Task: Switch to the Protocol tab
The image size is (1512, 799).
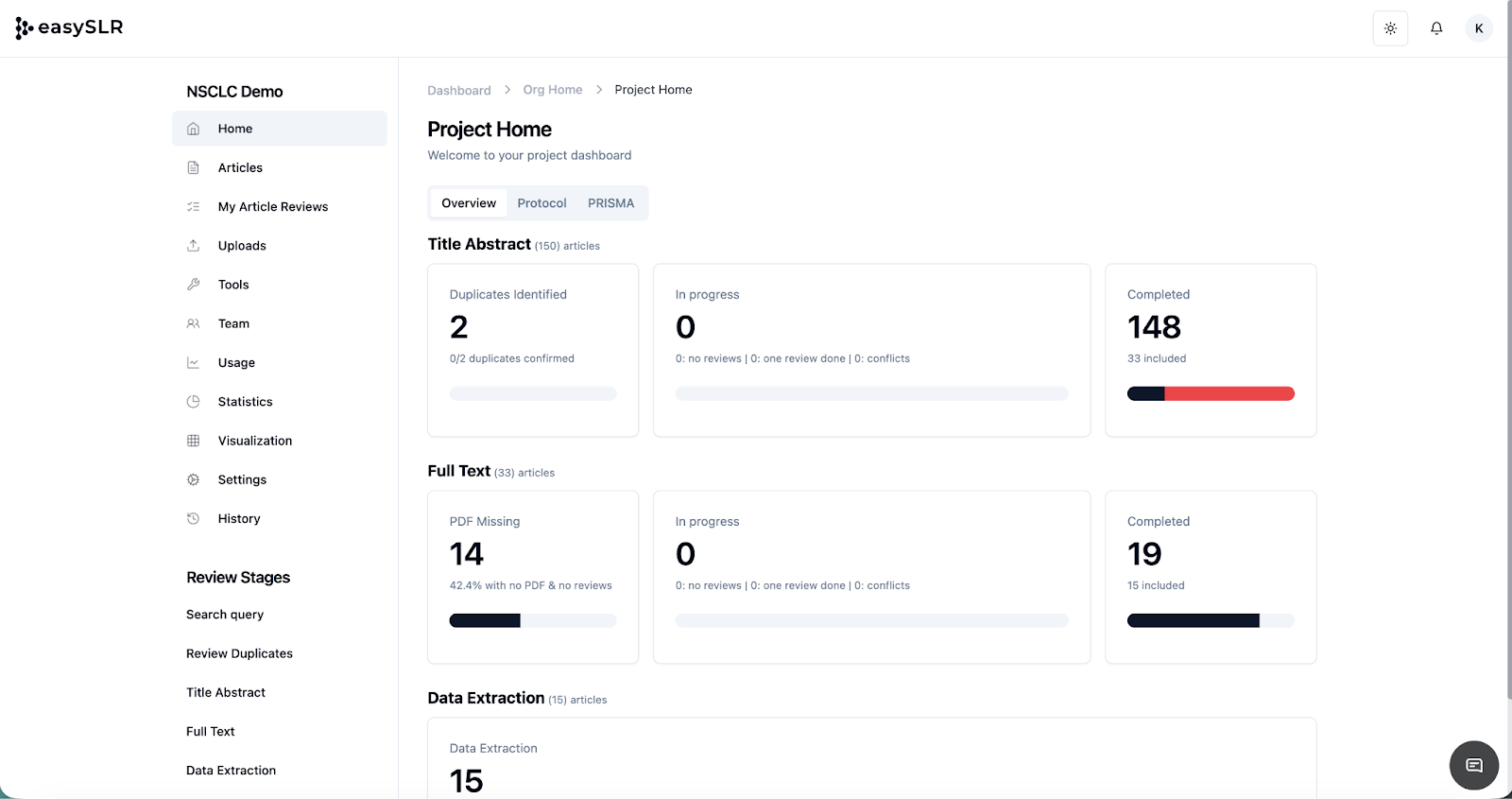Action: coord(541,203)
